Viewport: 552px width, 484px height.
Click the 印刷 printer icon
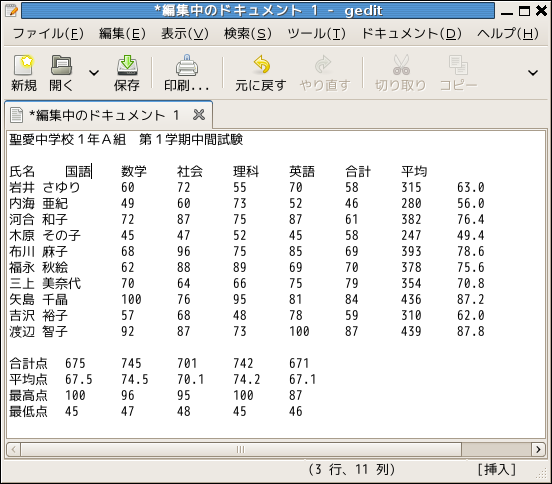coord(187,65)
